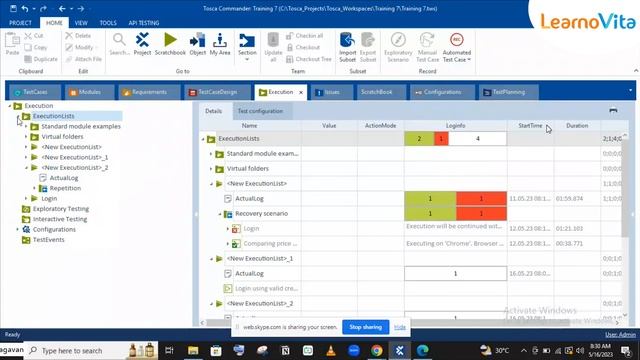Select TestEvents in the left tree
640x360 pixels.
point(49,240)
